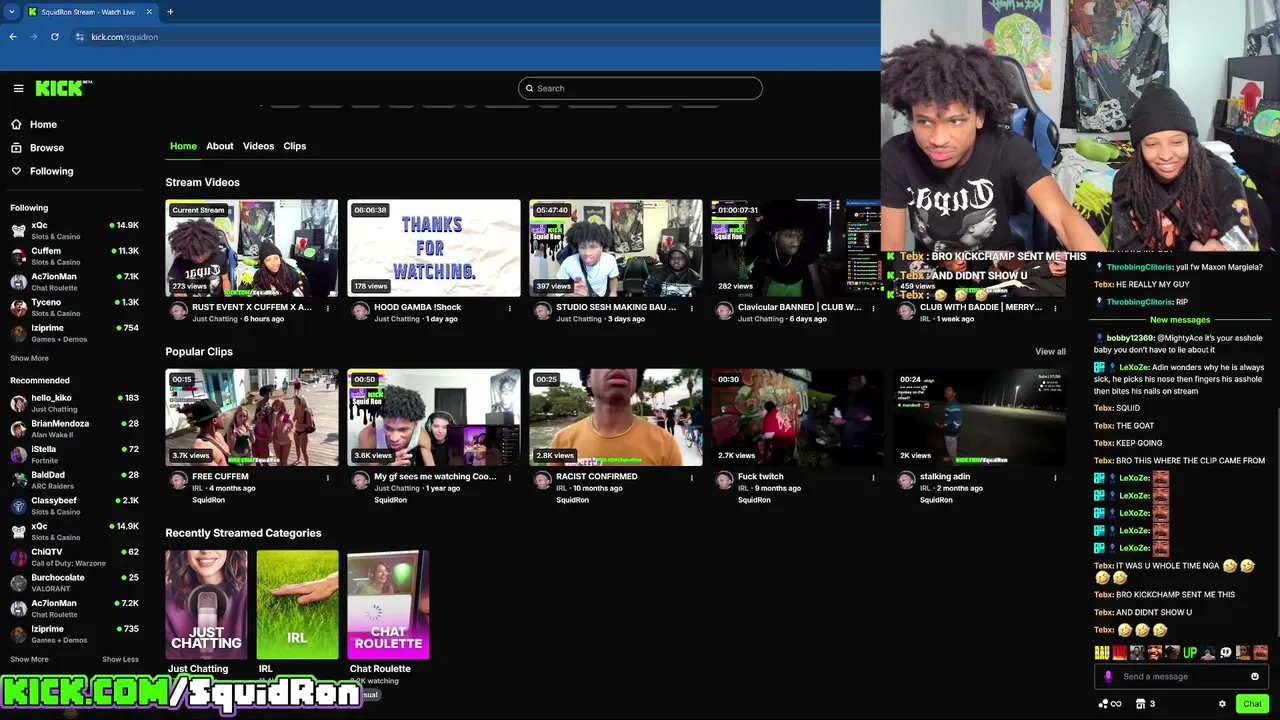This screenshot has height=720, width=1280.
Task: Reload the browser page
Action: pos(55,37)
